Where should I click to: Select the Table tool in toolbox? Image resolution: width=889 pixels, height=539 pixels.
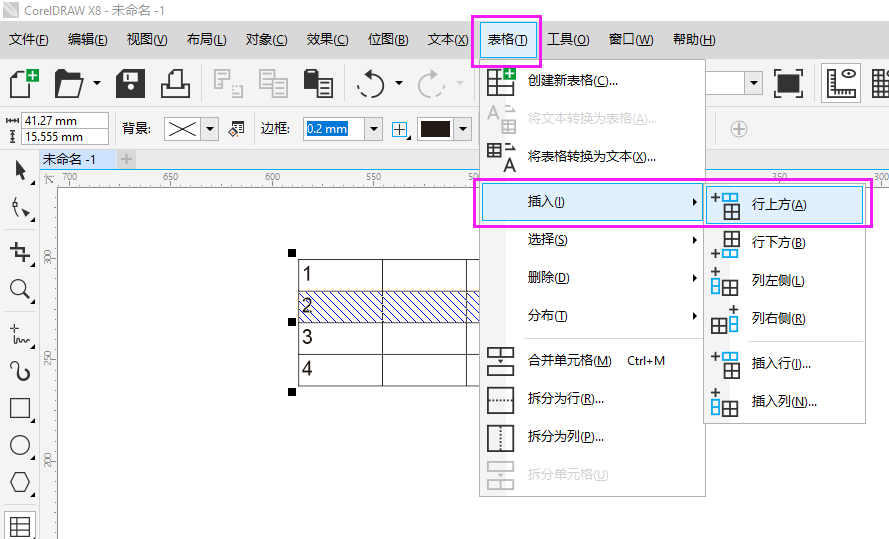pos(20,525)
